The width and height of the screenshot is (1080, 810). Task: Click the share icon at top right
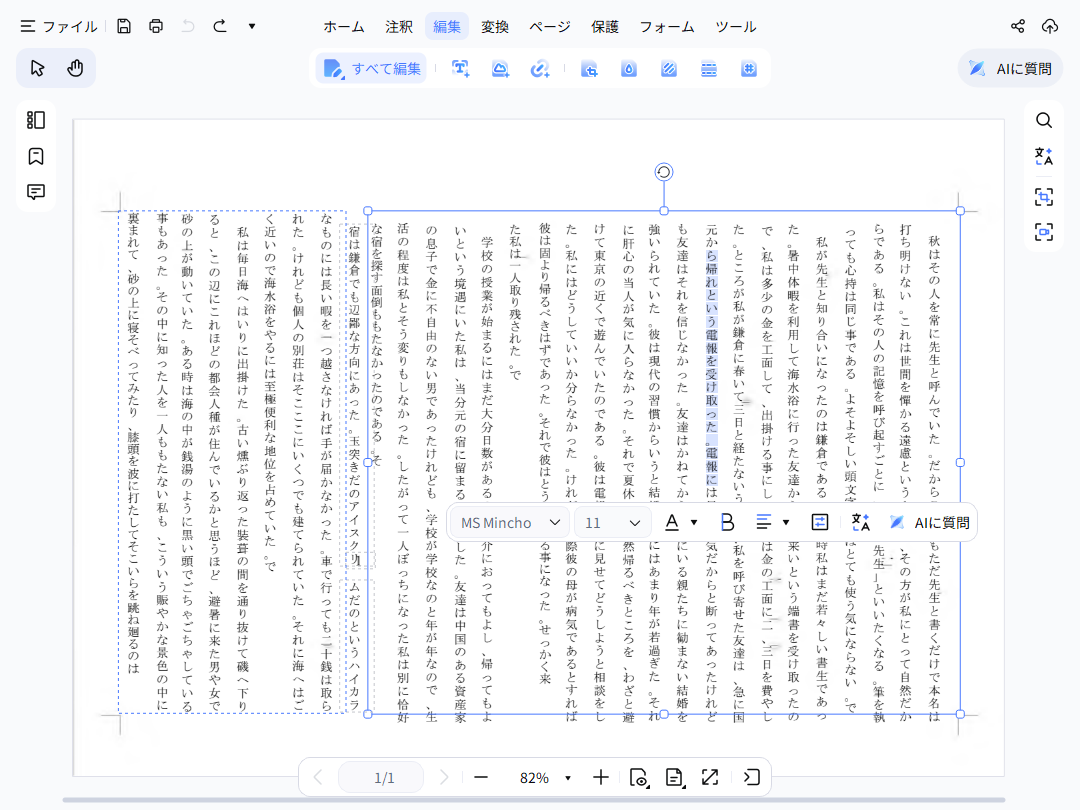[x=1017, y=26]
